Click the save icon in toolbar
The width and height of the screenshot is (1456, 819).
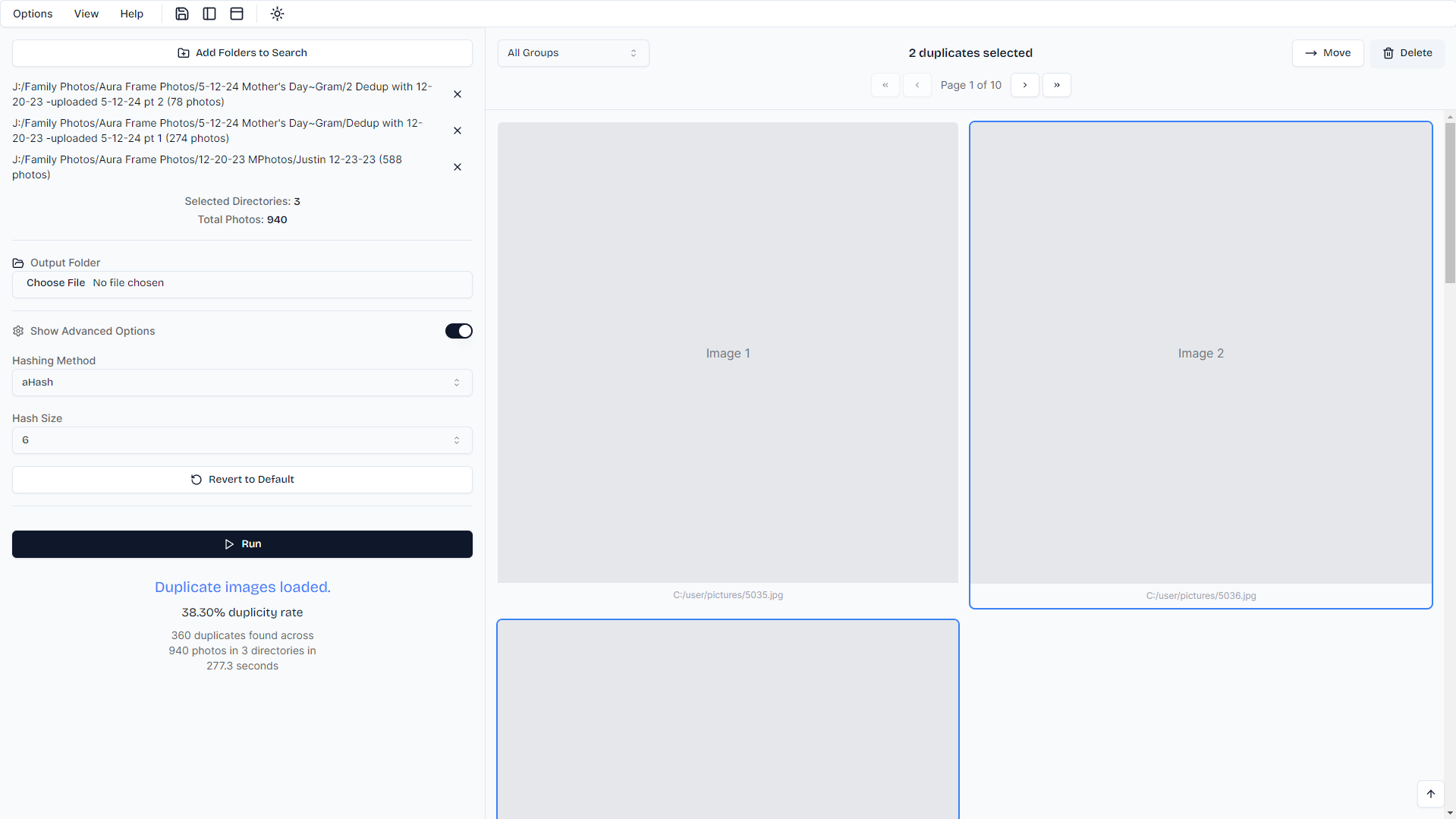click(182, 14)
